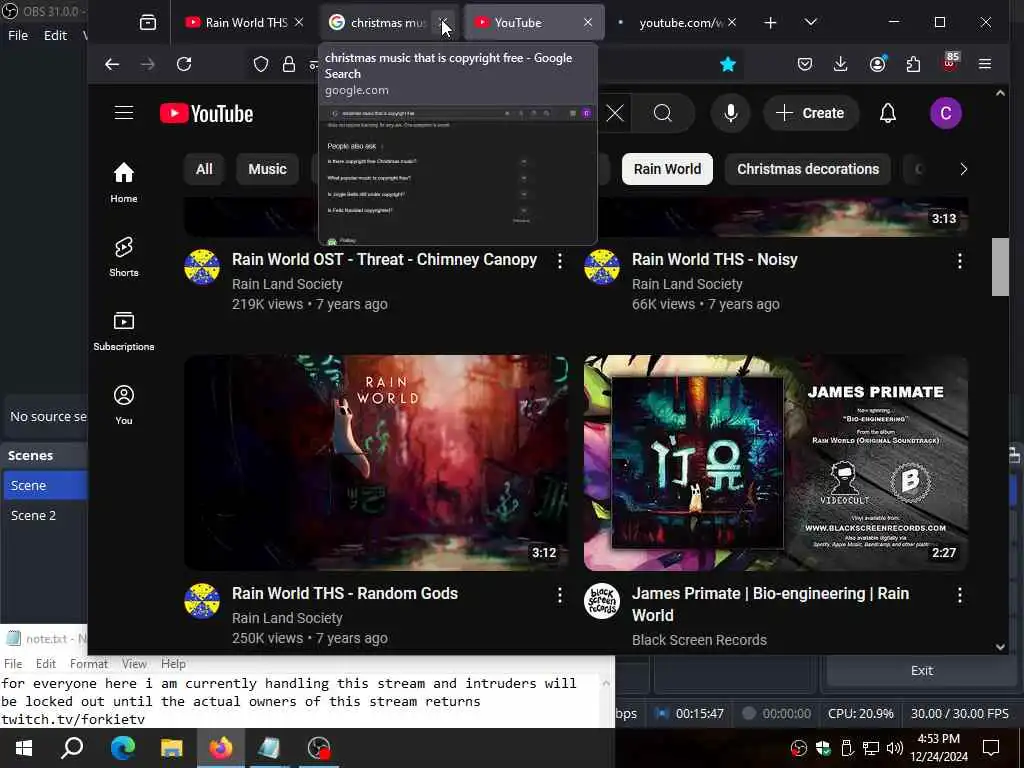The image size is (1024, 768).
Task: Open Rain World OST Chimney Canopy title
Action: [x=384, y=259]
